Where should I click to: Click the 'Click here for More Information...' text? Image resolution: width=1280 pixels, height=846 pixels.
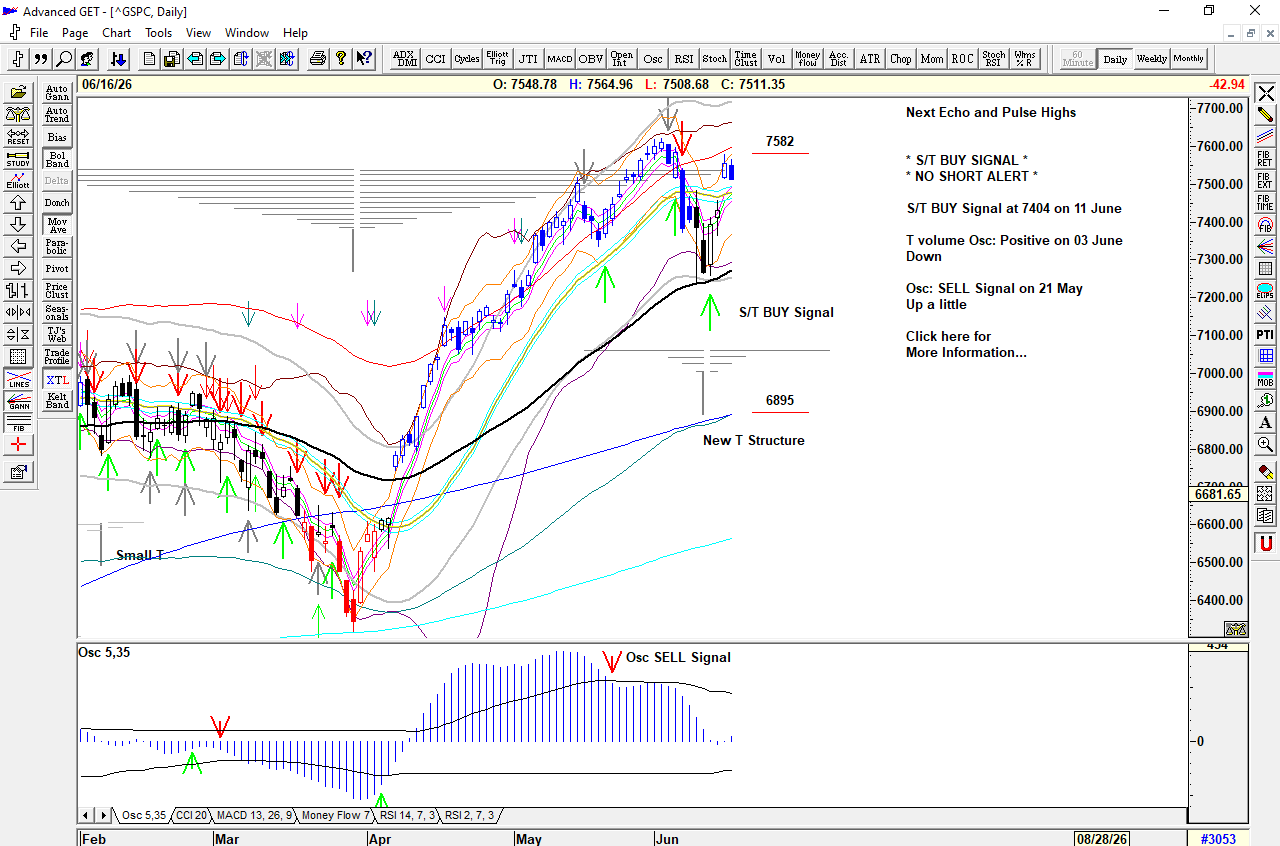pos(966,344)
